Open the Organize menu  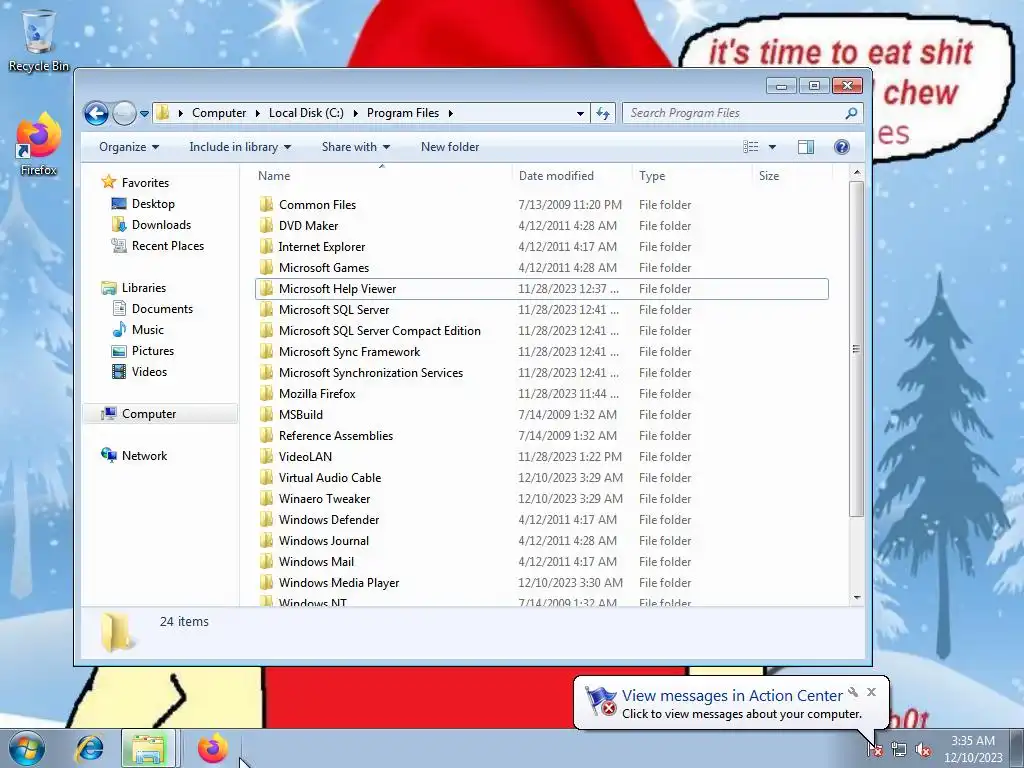pyautogui.click(x=129, y=147)
